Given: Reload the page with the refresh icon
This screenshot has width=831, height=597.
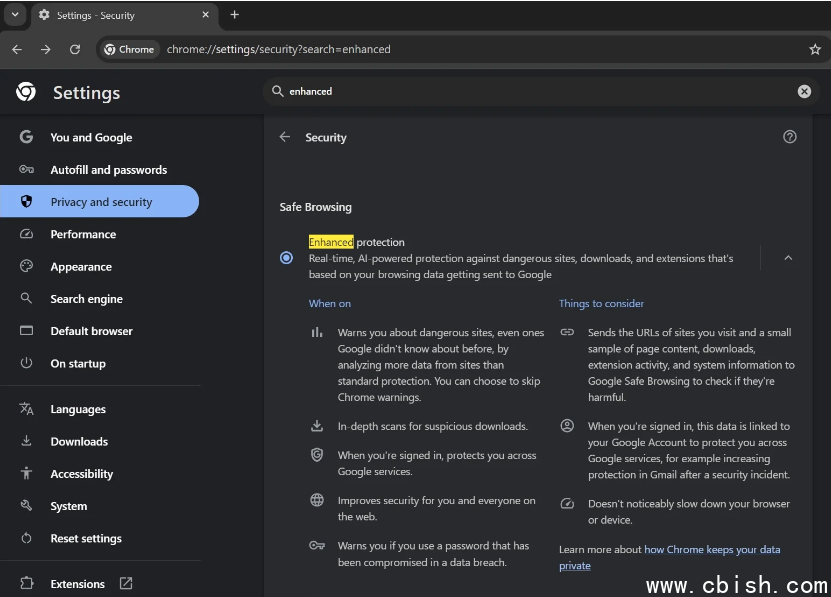Looking at the screenshot, I should [x=75, y=49].
